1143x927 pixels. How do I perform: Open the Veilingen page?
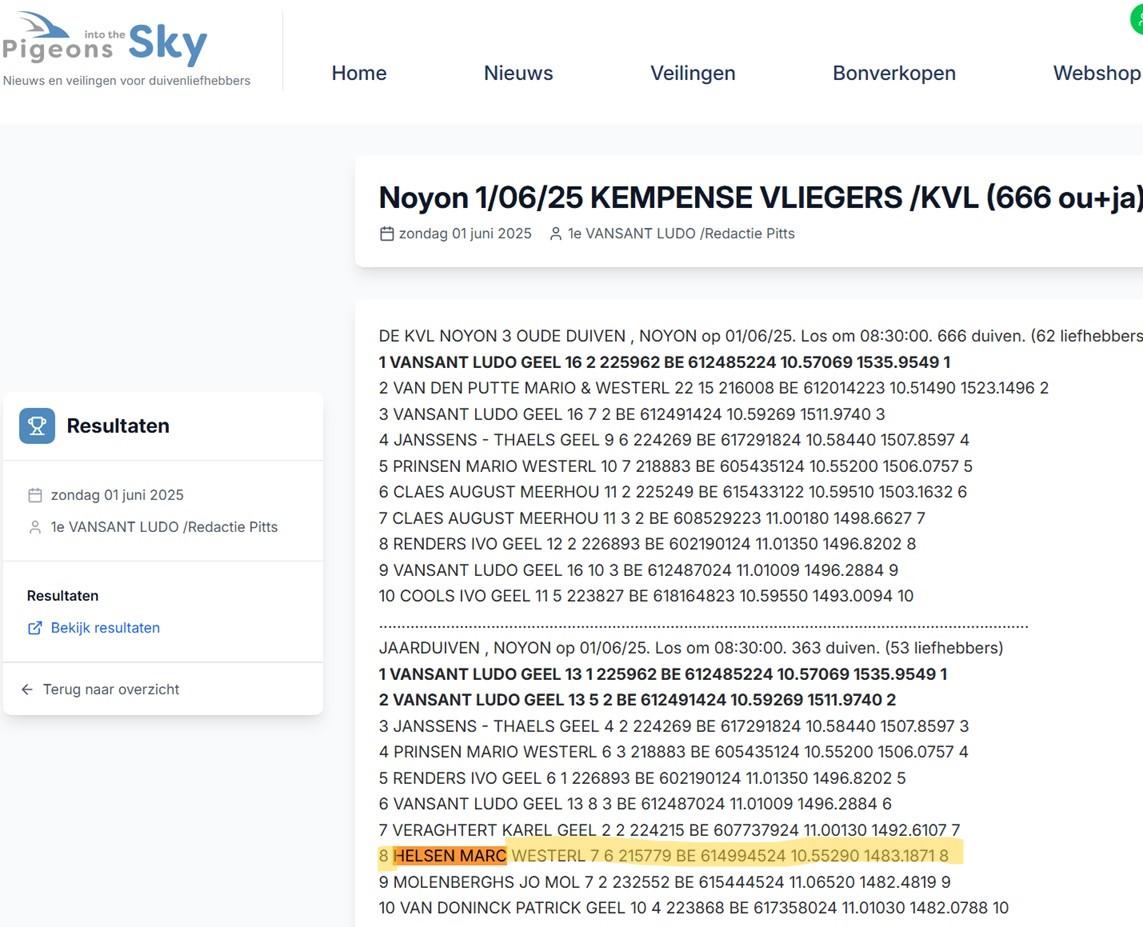click(693, 70)
